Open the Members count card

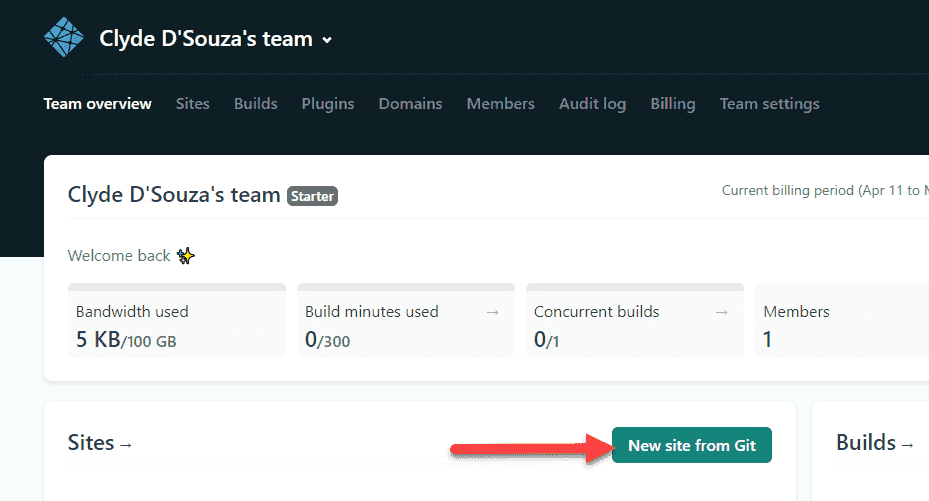click(842, 320)
